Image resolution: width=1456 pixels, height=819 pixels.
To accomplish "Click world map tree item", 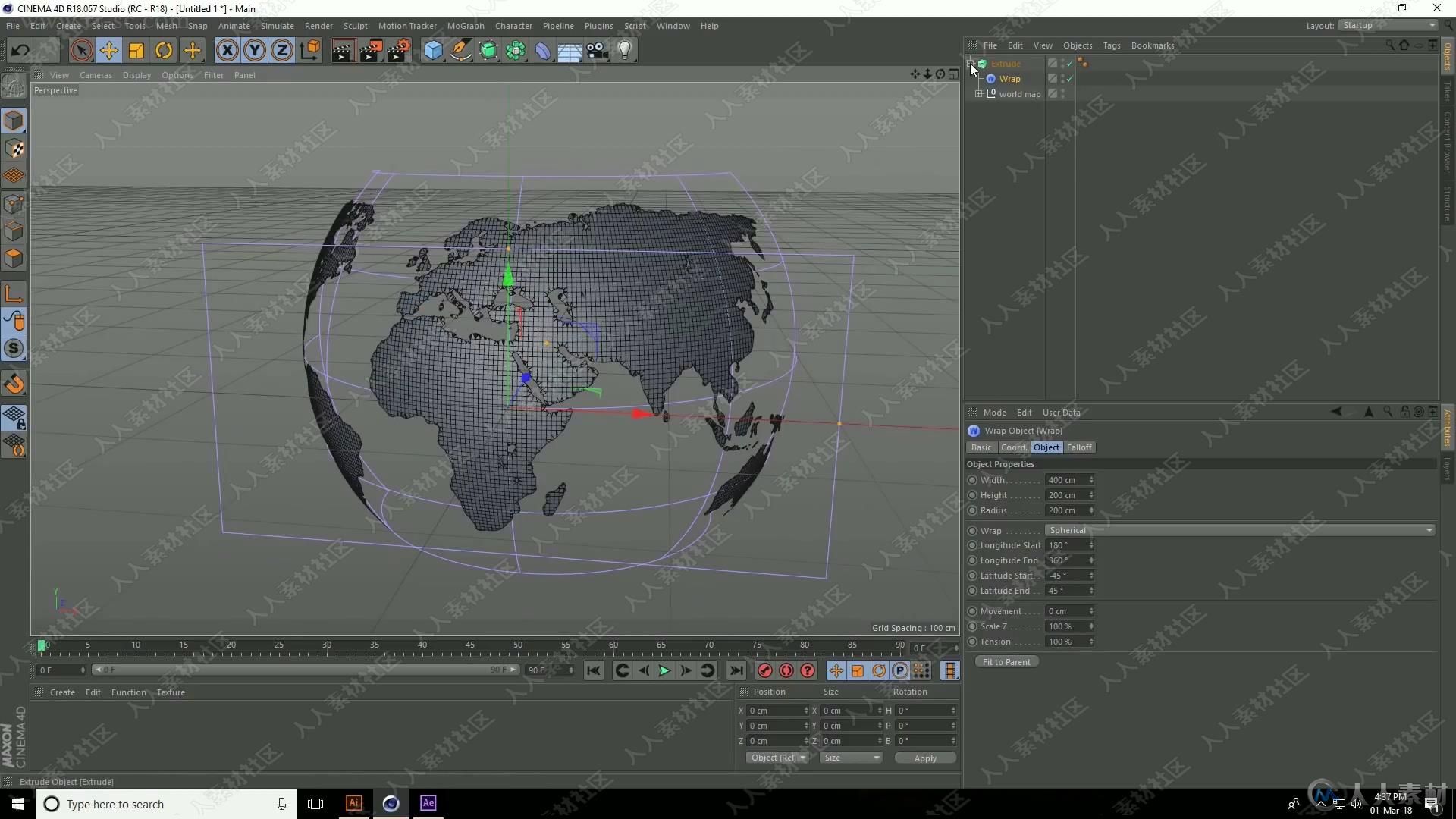I will 1019,93.
